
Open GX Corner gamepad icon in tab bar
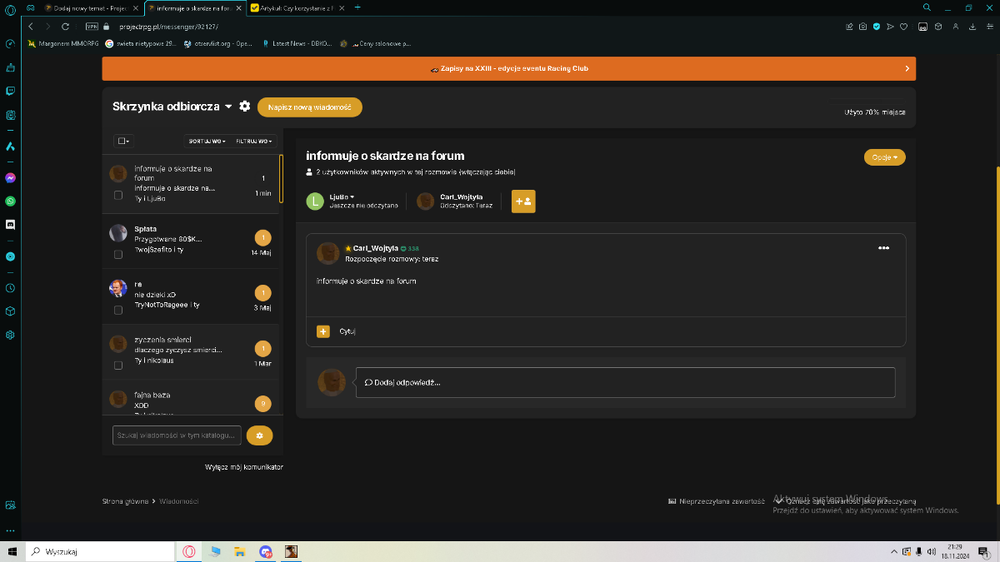click(x=30, y=8)
